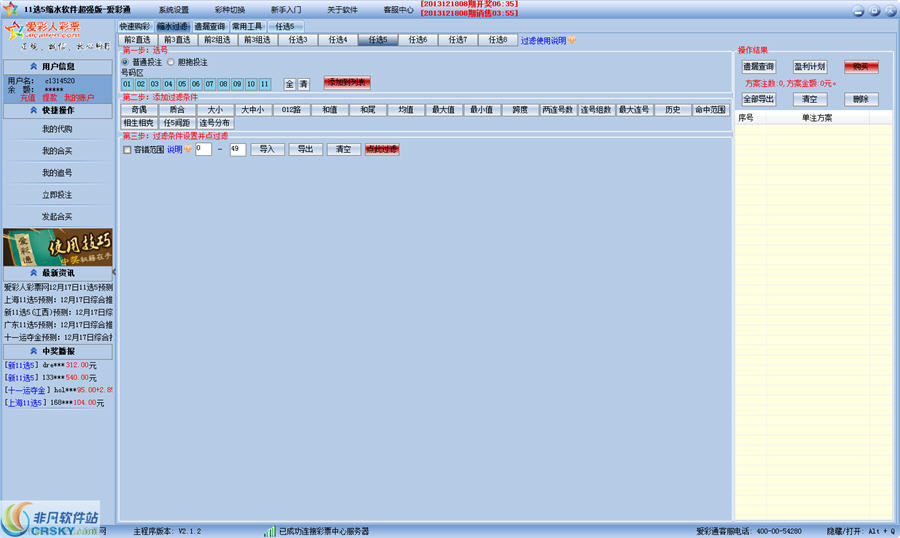900x538 pixels.
Task: Click the 过滤使用说明 help icon
Action: click(x=571, y=41)
